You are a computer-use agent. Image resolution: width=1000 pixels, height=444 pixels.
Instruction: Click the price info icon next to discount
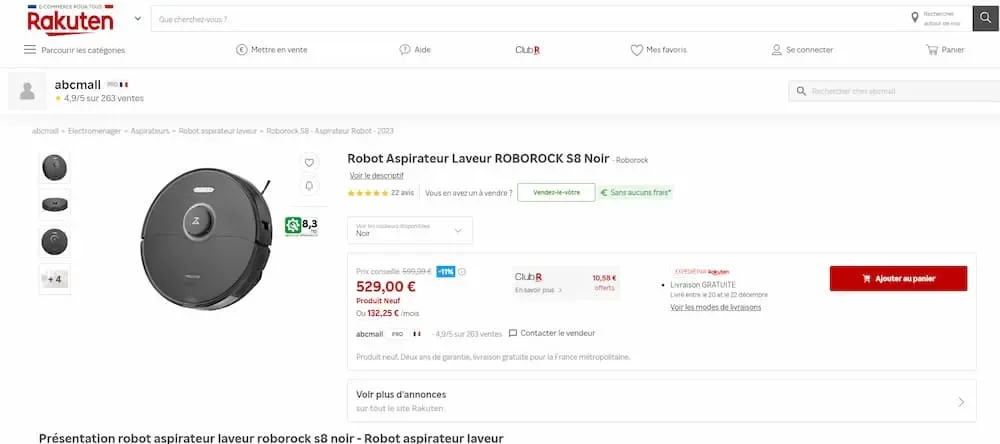pyautogui.click(x=462, y=271)
